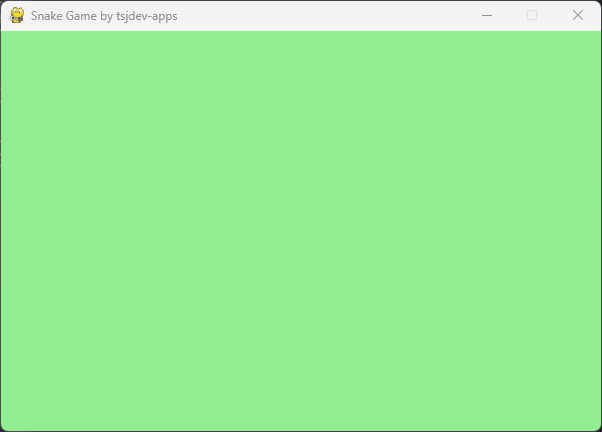602x432 pixels.
Task: Click the top-right corner of the green playfield
Action: point(597,34)
